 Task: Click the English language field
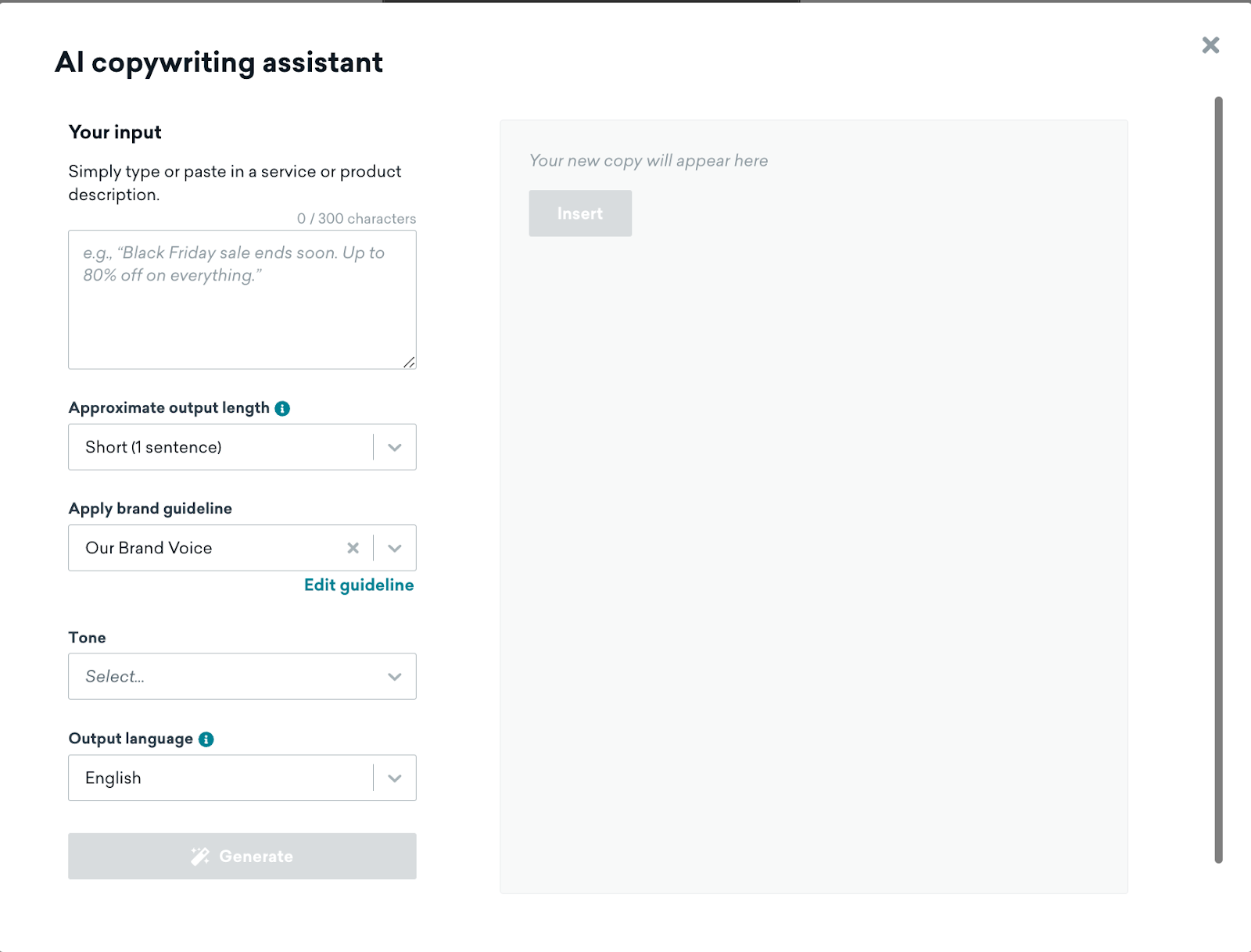pos(242,778)
